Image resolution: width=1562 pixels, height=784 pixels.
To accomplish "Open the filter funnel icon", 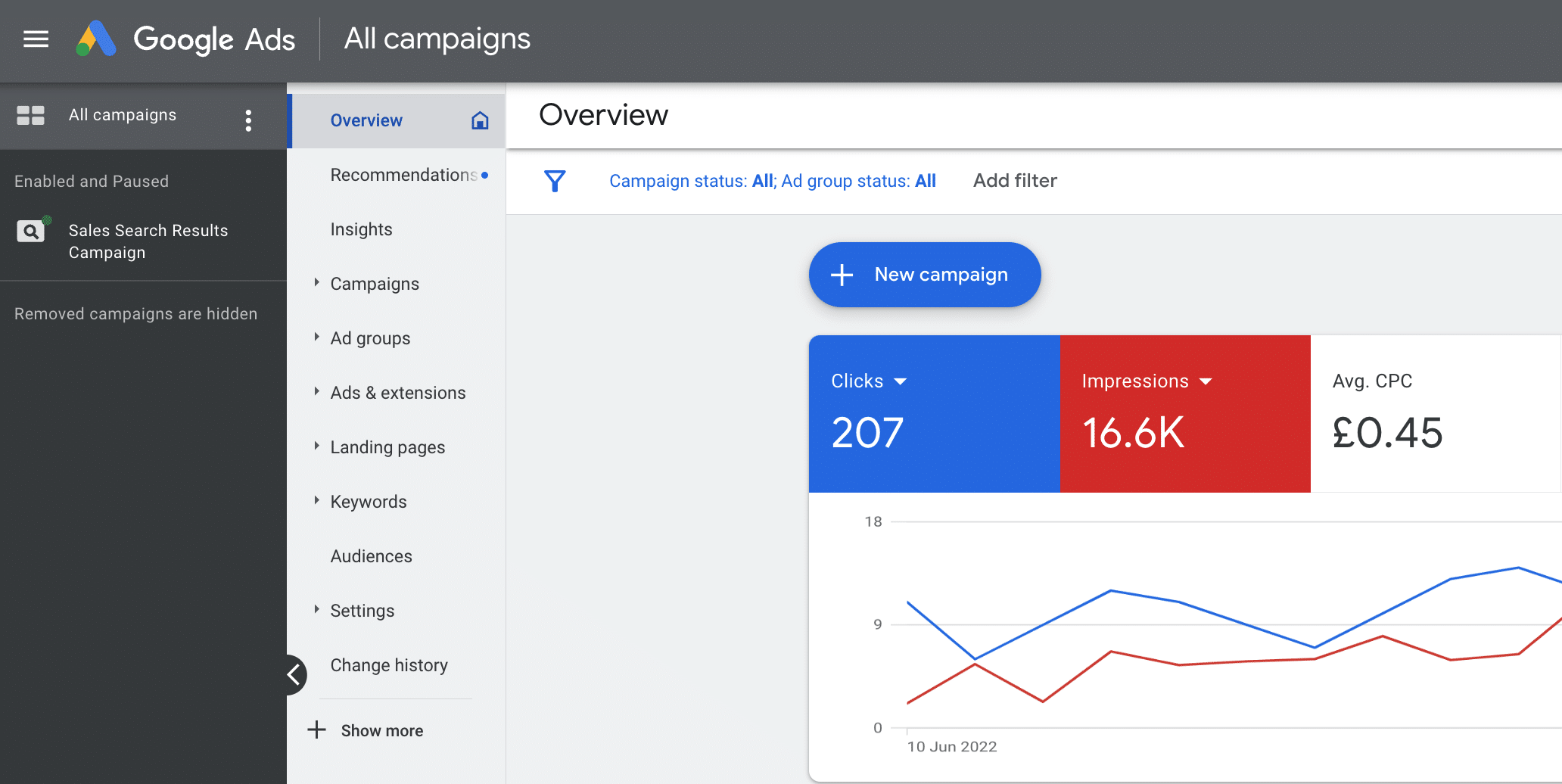I will pos(555,181).
